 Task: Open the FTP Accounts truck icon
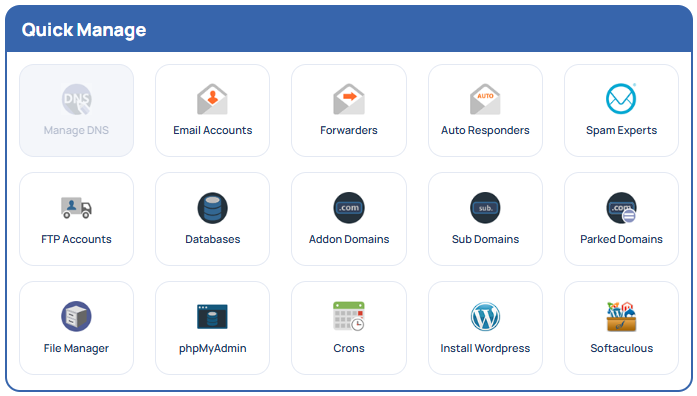76,208
